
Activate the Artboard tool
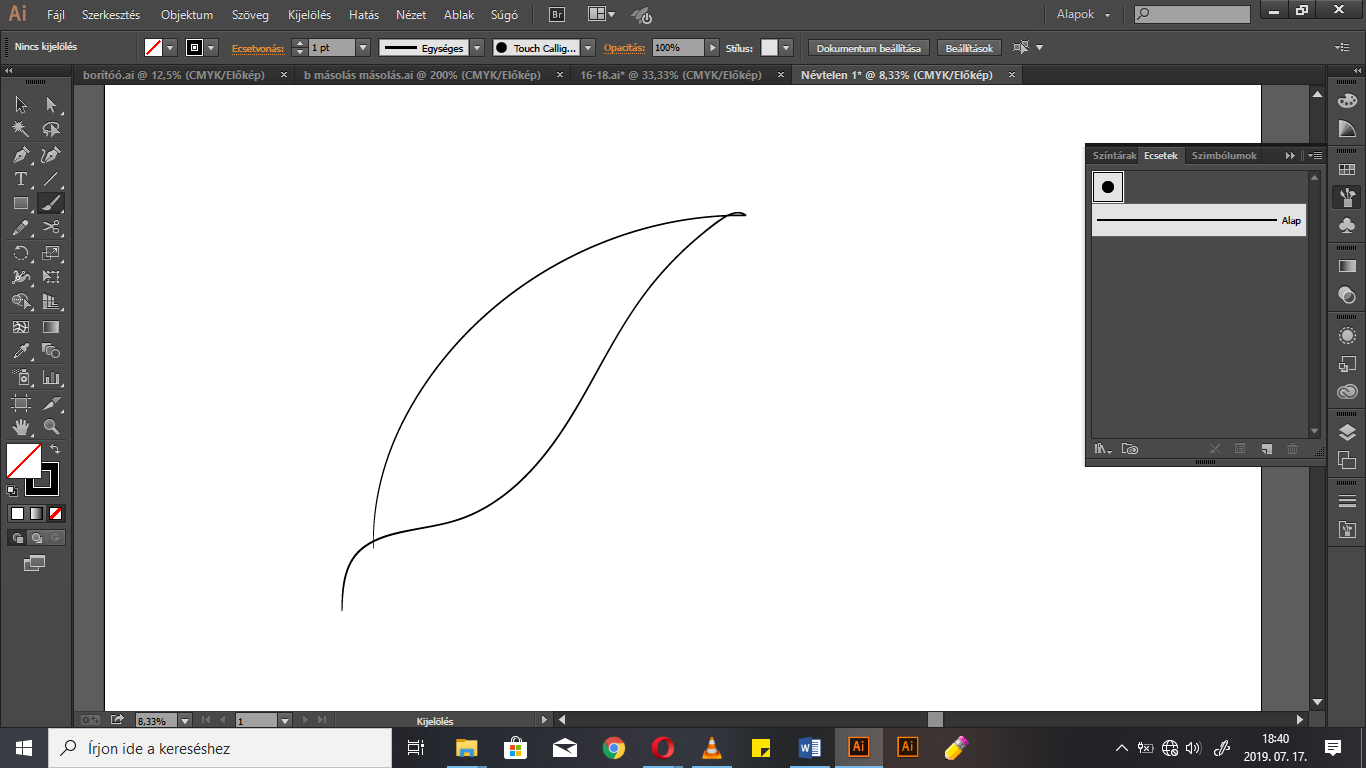point(21,403)
